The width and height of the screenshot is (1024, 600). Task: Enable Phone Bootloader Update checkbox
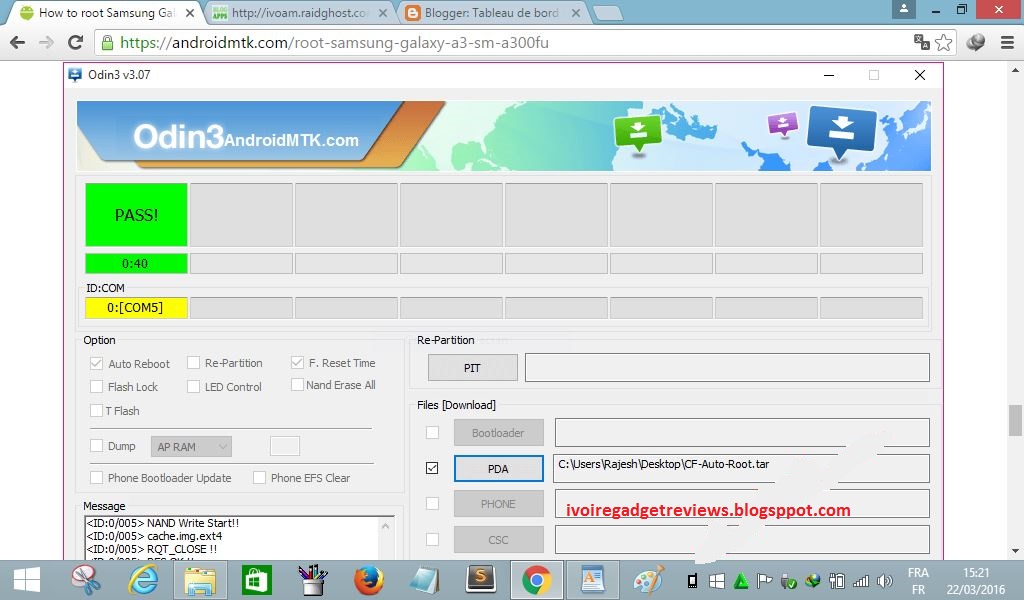[96, 477]
